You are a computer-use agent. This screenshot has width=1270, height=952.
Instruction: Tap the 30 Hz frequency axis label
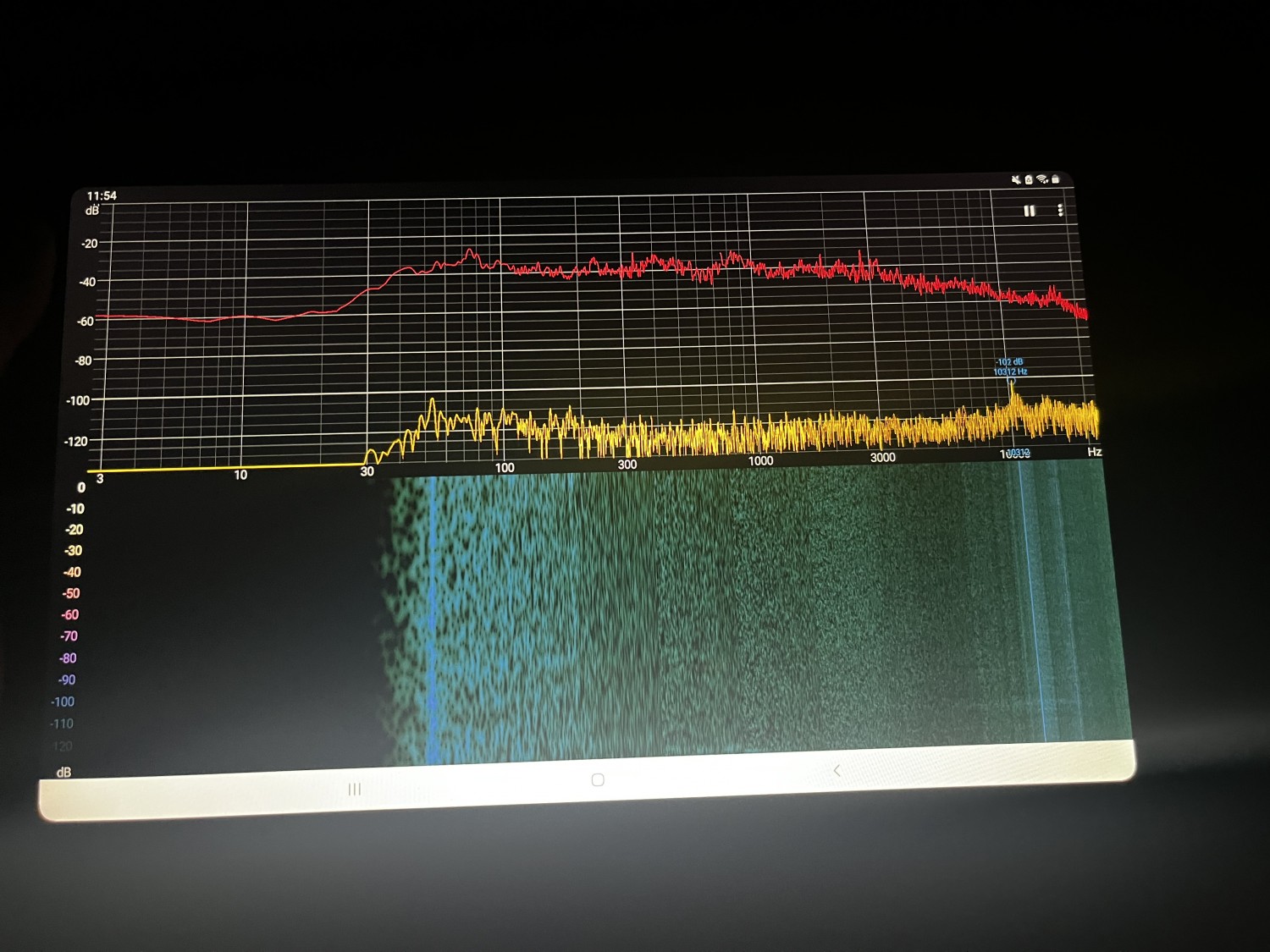(367, 472)
